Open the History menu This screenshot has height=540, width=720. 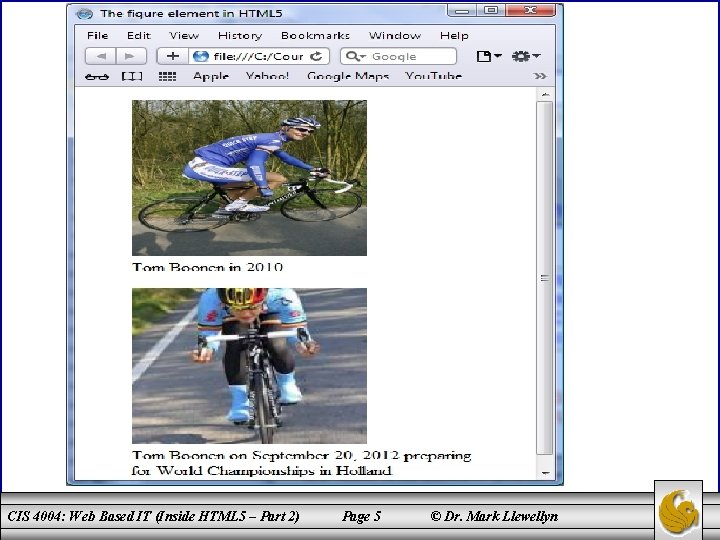pyautogui.click(x=240, y=35)
